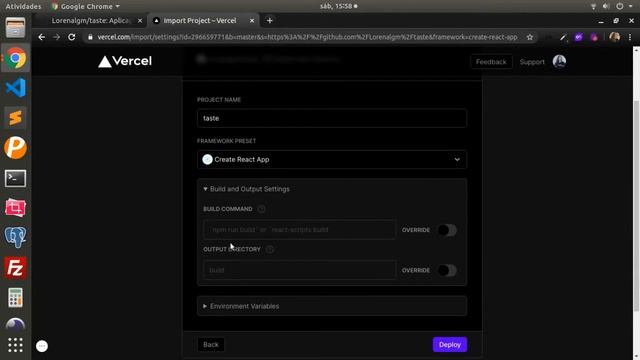Open the Files manager in dock
The width and height of the screenshot is (640, 360).
(16, 28)
